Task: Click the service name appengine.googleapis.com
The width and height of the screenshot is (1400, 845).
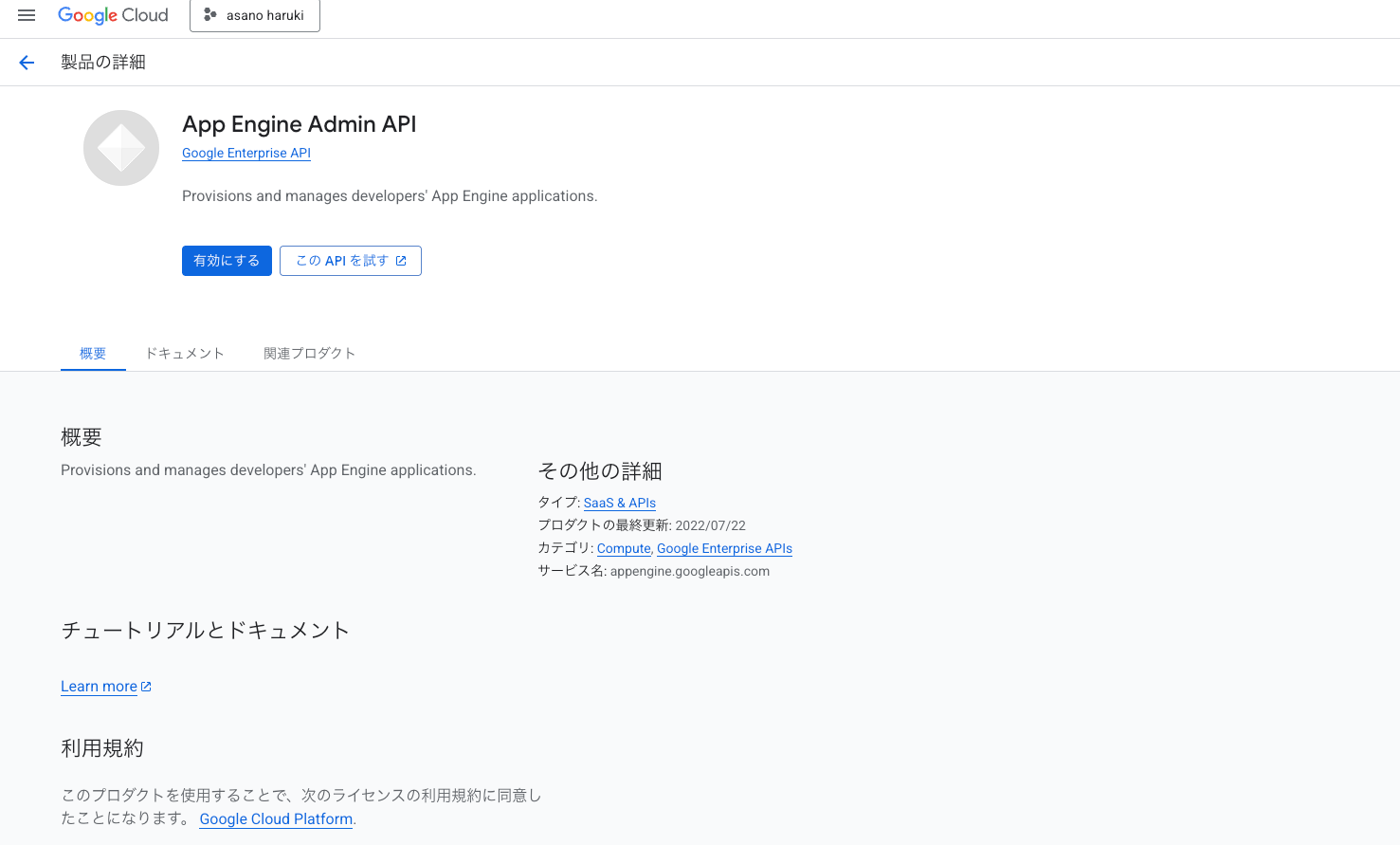Action: 690,571
